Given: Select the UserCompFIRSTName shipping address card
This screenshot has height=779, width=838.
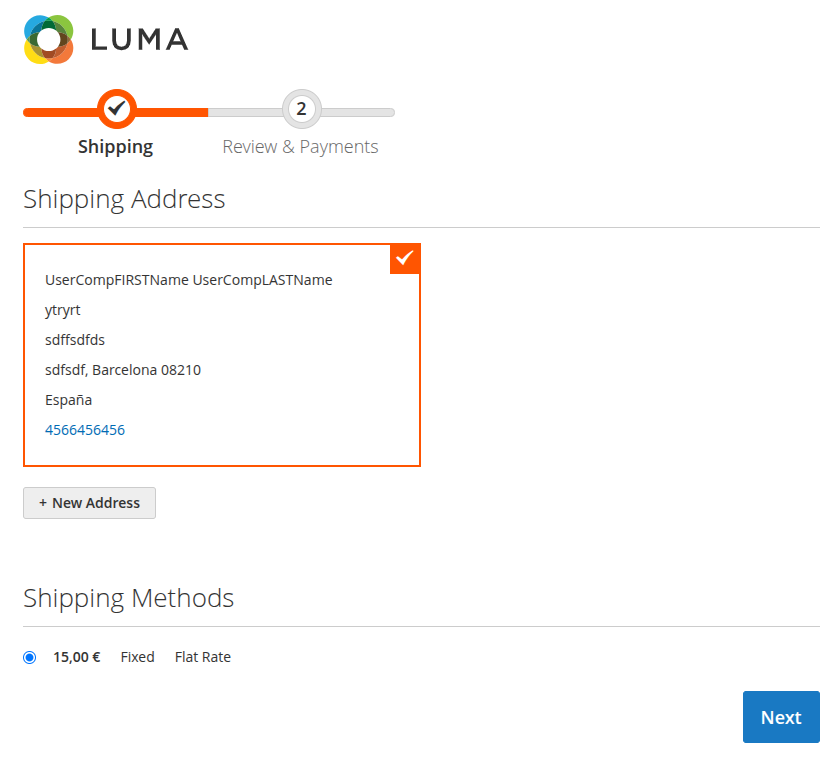Looking at the screenshot, I should tap(221, 355).
